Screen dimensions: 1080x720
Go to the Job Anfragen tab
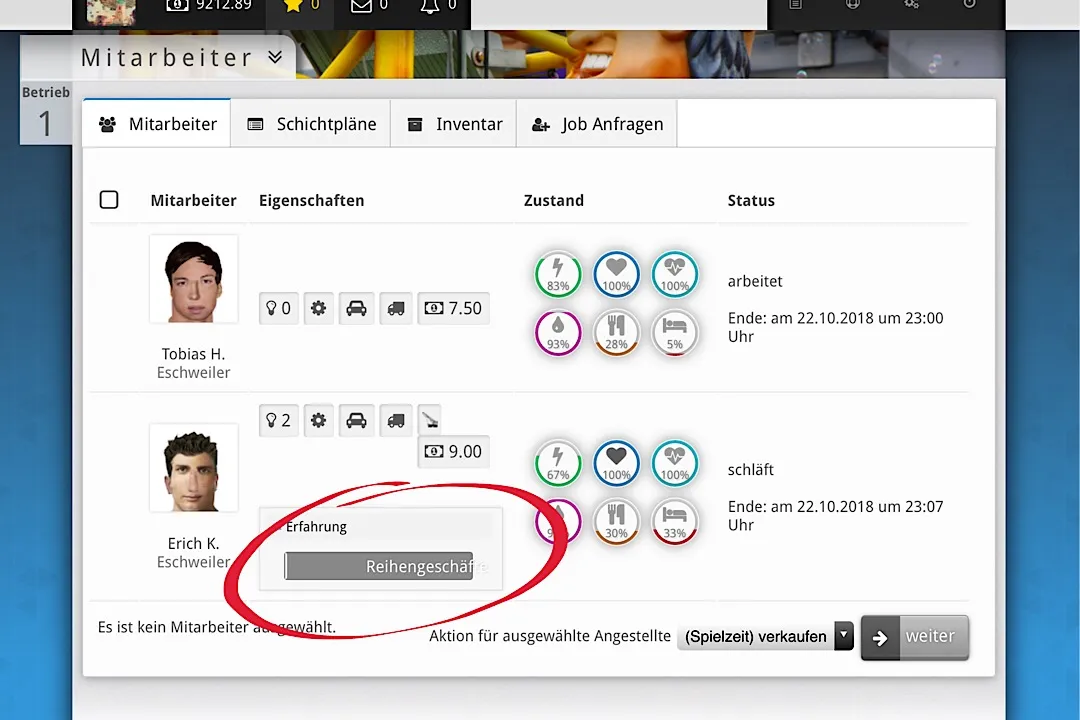(x=597, y=124)
